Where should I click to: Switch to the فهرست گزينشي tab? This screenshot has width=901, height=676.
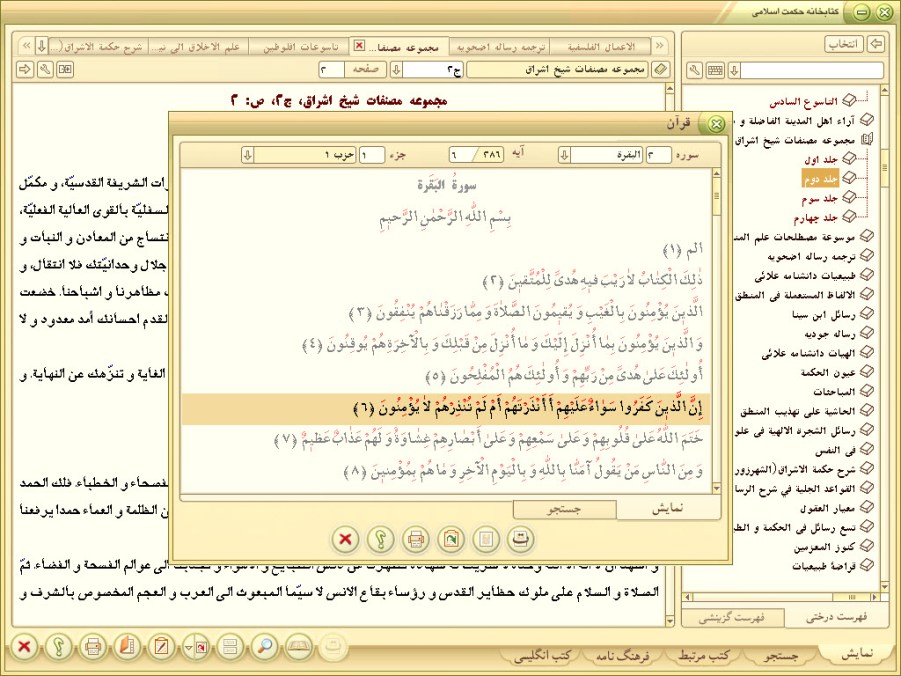pyautogui.click(x=731, y=618)
